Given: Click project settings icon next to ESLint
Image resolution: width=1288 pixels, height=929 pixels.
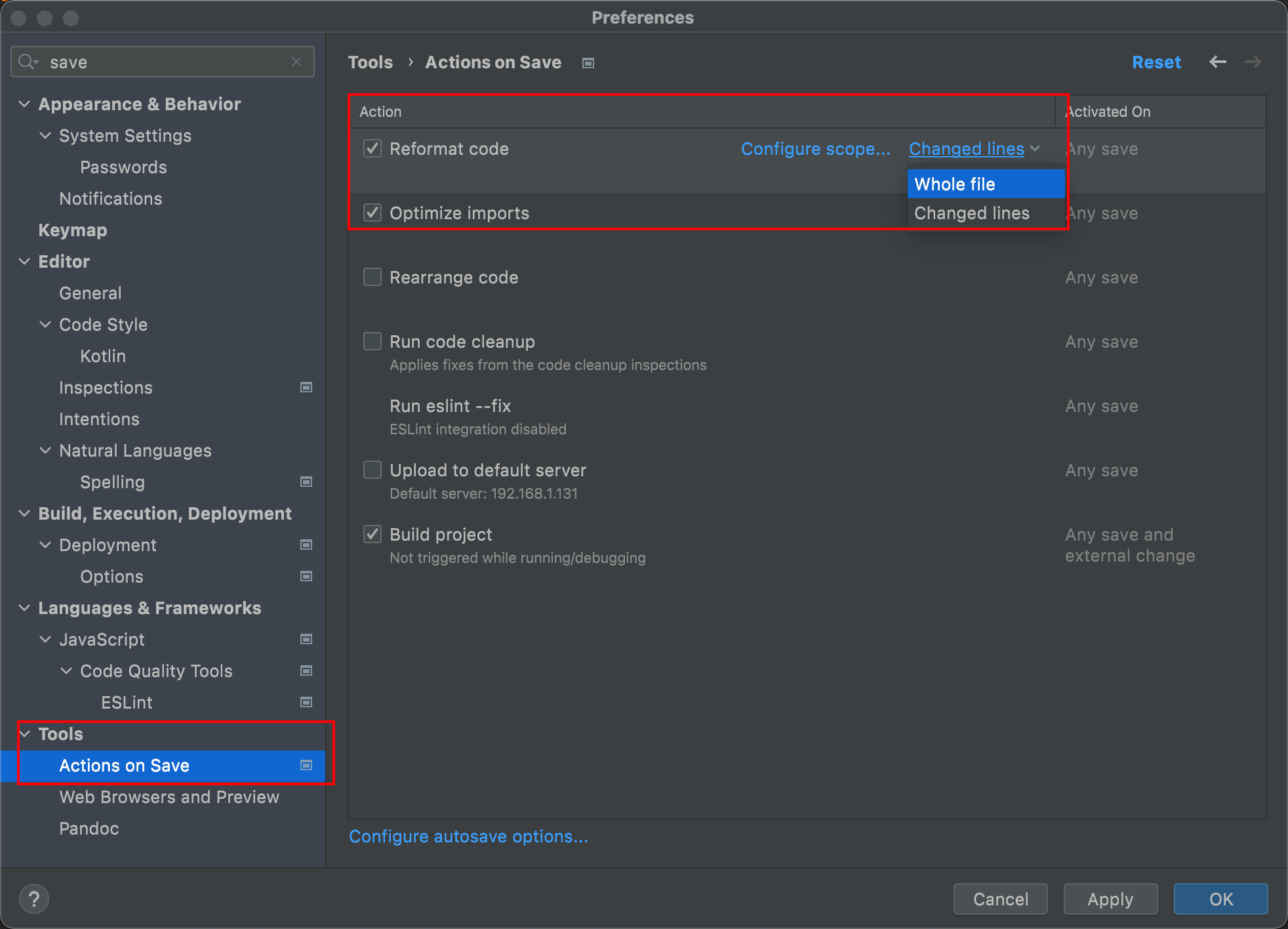Looking at the screenshot, I should tap(306, 702).
